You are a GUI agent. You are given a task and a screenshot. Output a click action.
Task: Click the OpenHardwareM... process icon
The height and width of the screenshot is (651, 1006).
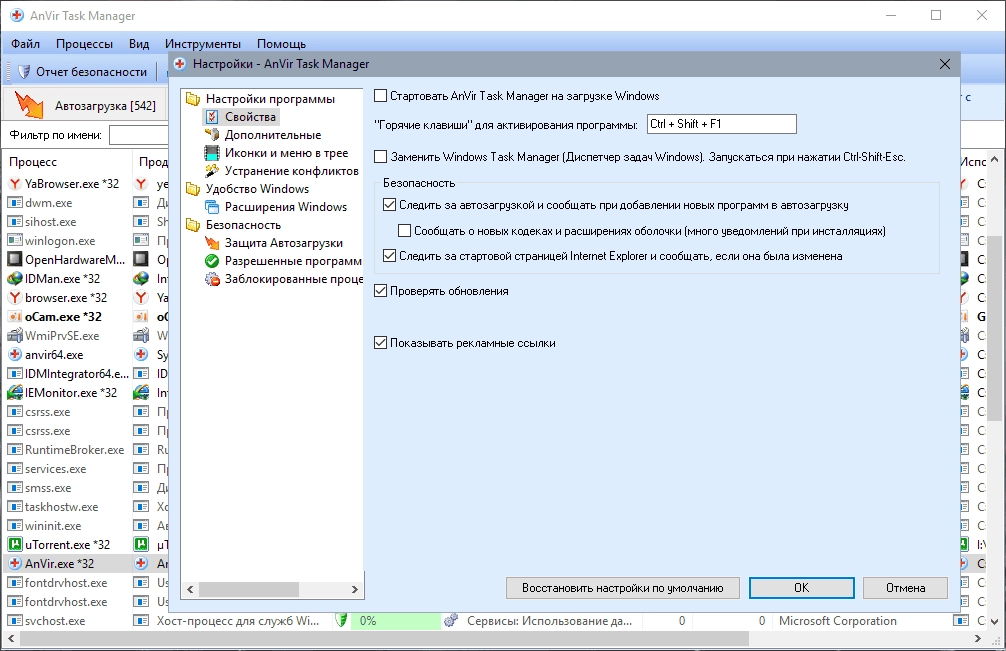click(x=14, y=260)
